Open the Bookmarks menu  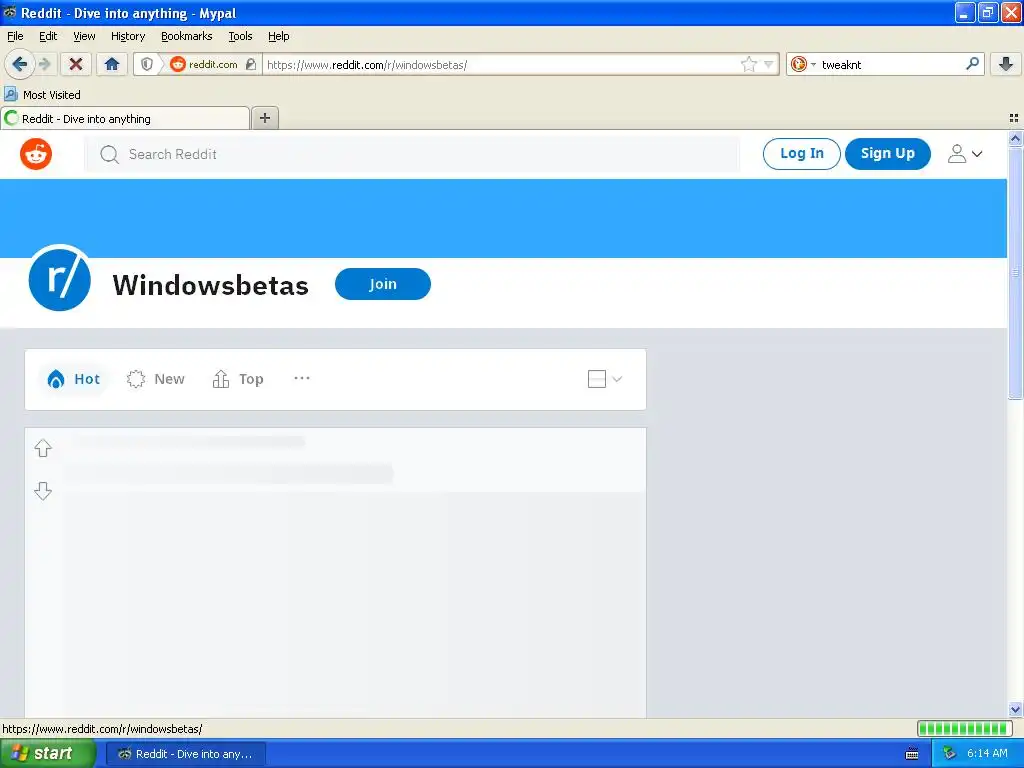click(x=187, y=36)
